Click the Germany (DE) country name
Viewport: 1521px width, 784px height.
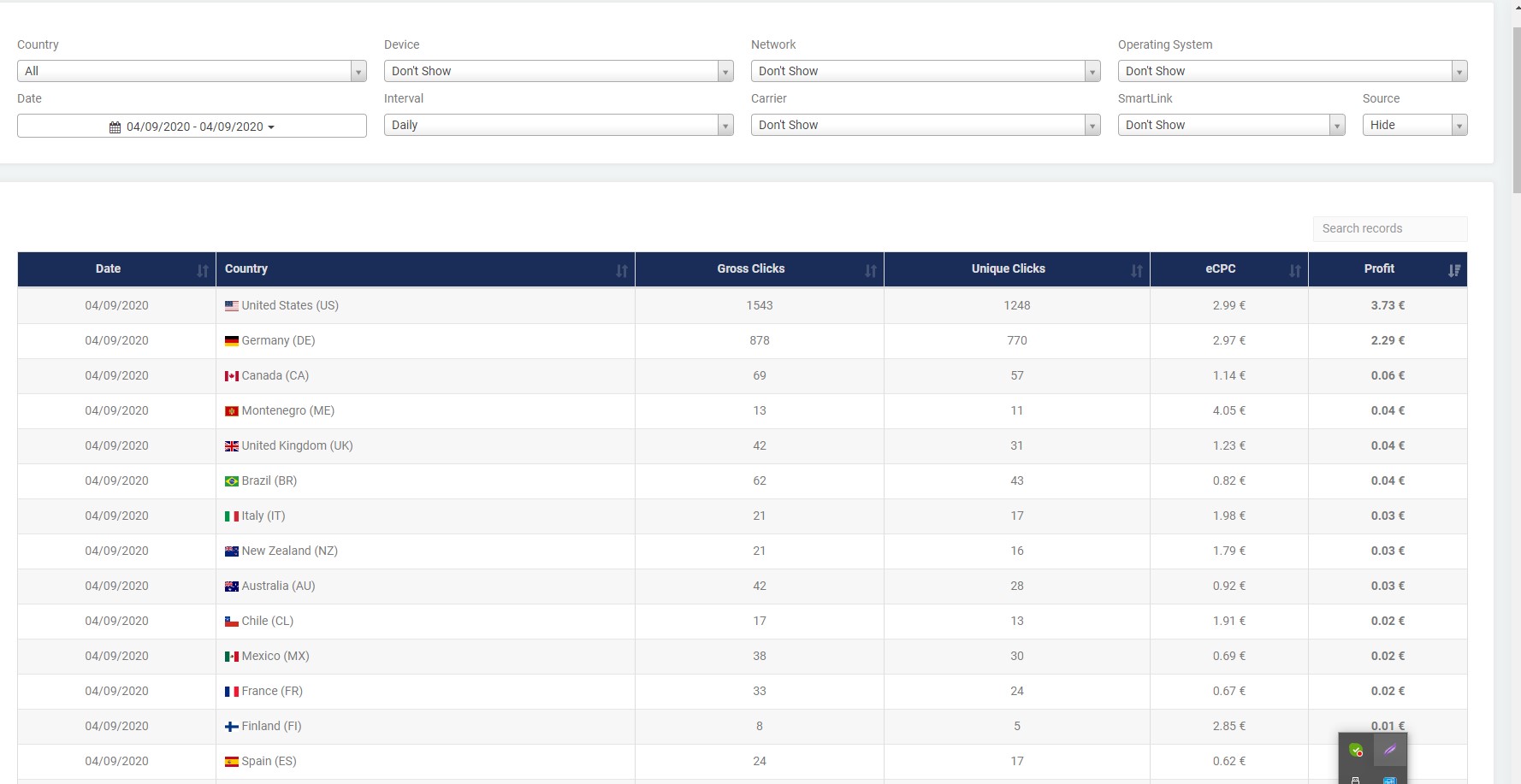pyautogui.click(x=278, y=340)
